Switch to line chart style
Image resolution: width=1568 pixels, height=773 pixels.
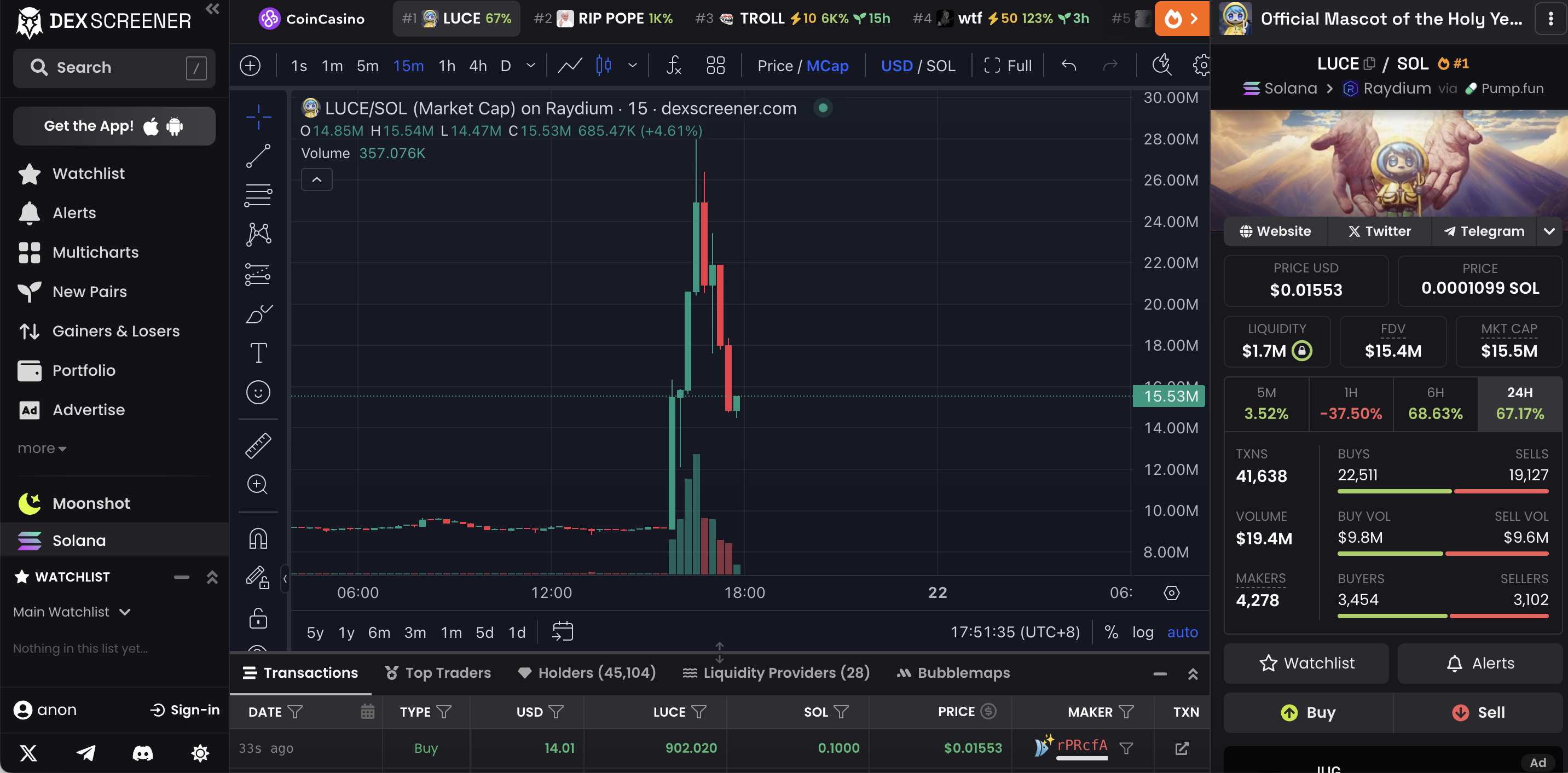pos(570,66)
